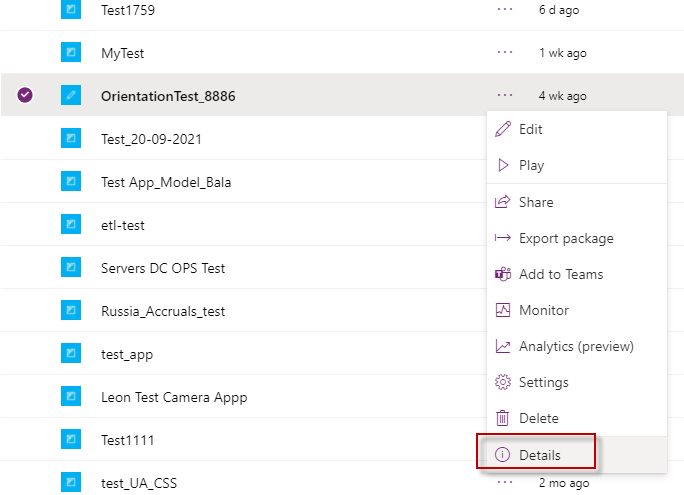Open the Russia_Accruals_test app
The image size is (684, 495).
(163, 311)
